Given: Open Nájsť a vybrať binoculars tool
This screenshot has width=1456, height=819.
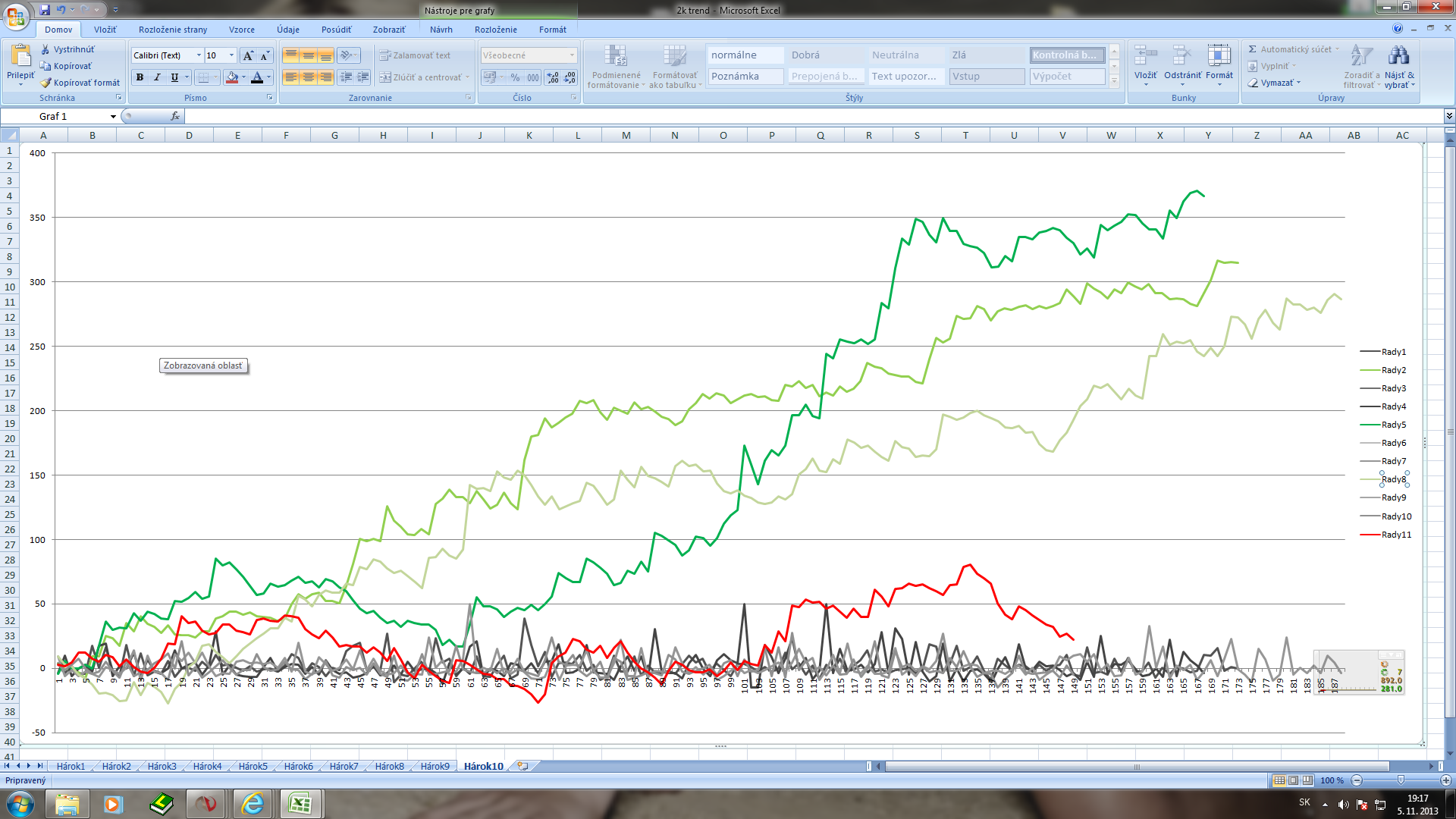Looking at the screenshot, I should [1398, 56].
